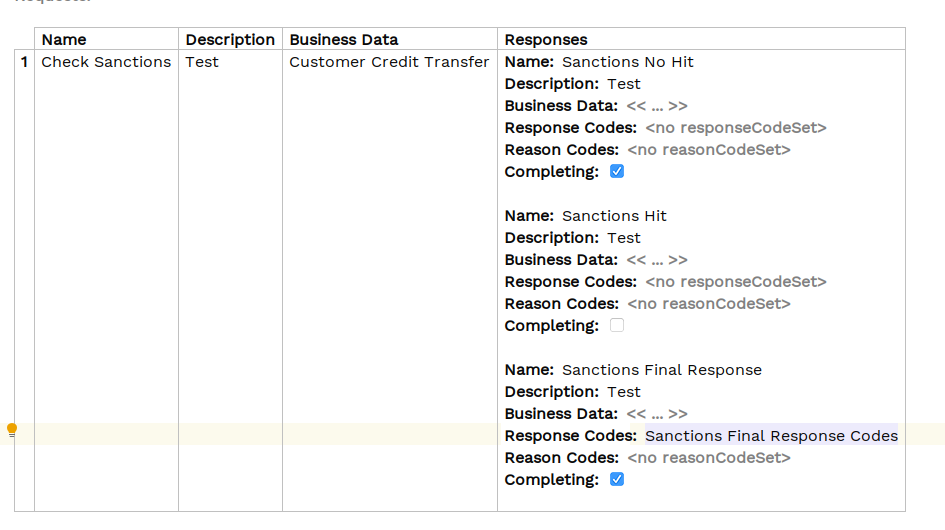The width and height of the screenshot is (945, 530).
Task: Click the request Description cell containing Test
Action: coord(202,62)
